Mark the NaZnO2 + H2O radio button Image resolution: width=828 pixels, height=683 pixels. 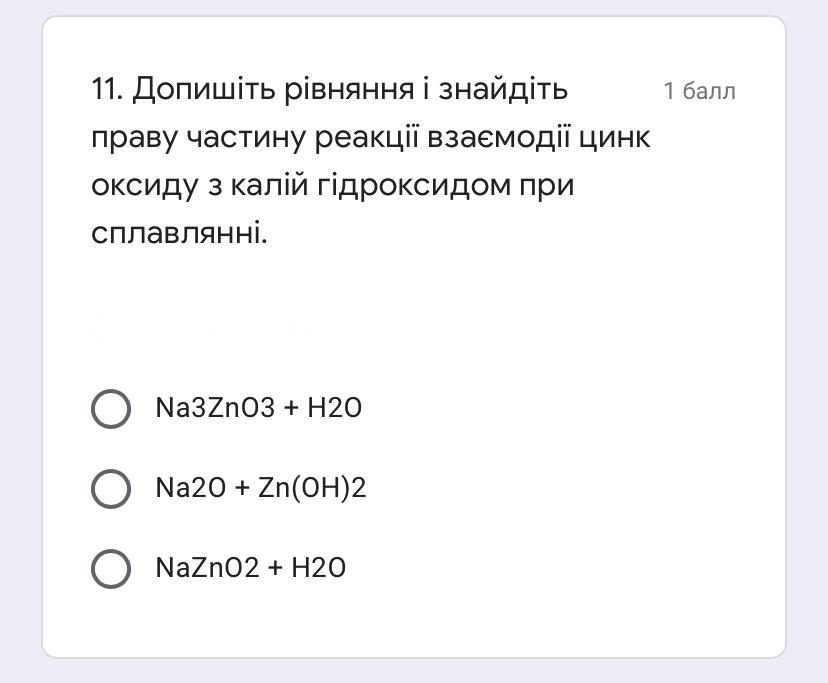click(x=111, y=568)
